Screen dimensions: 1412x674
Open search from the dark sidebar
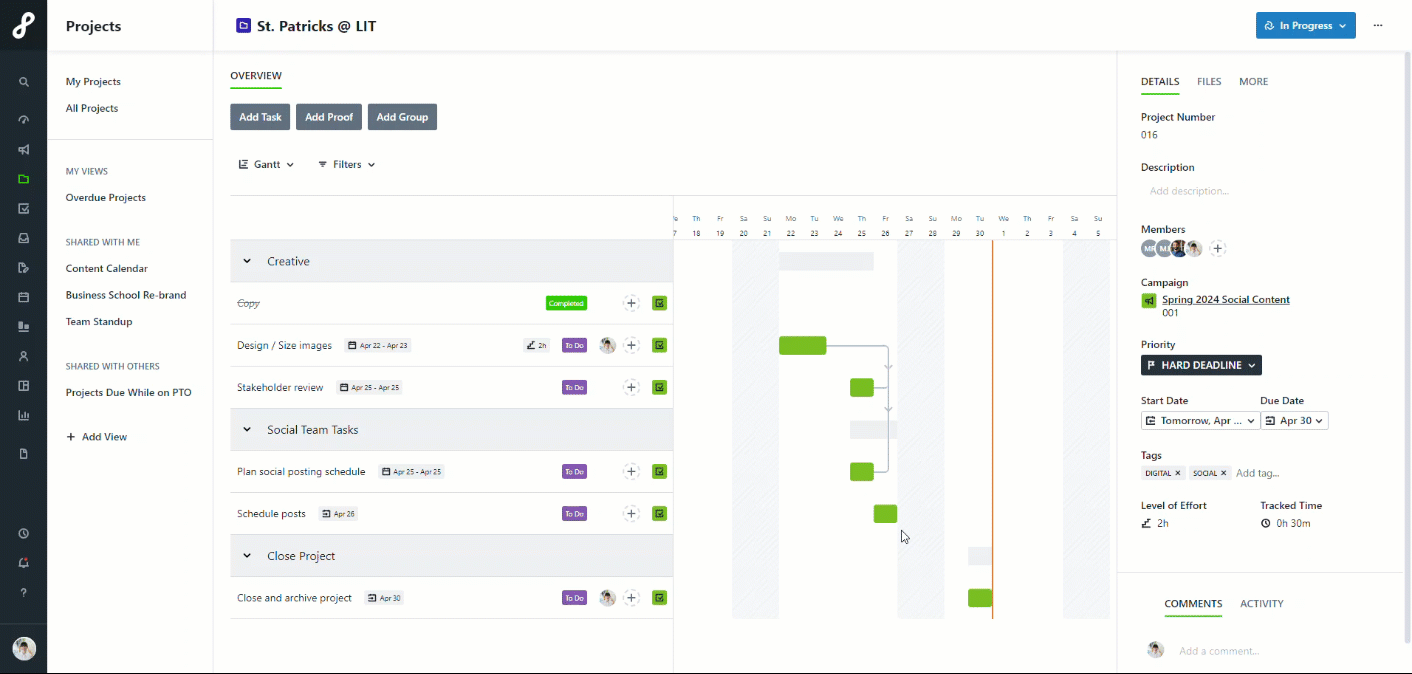[x=24, y=82]
